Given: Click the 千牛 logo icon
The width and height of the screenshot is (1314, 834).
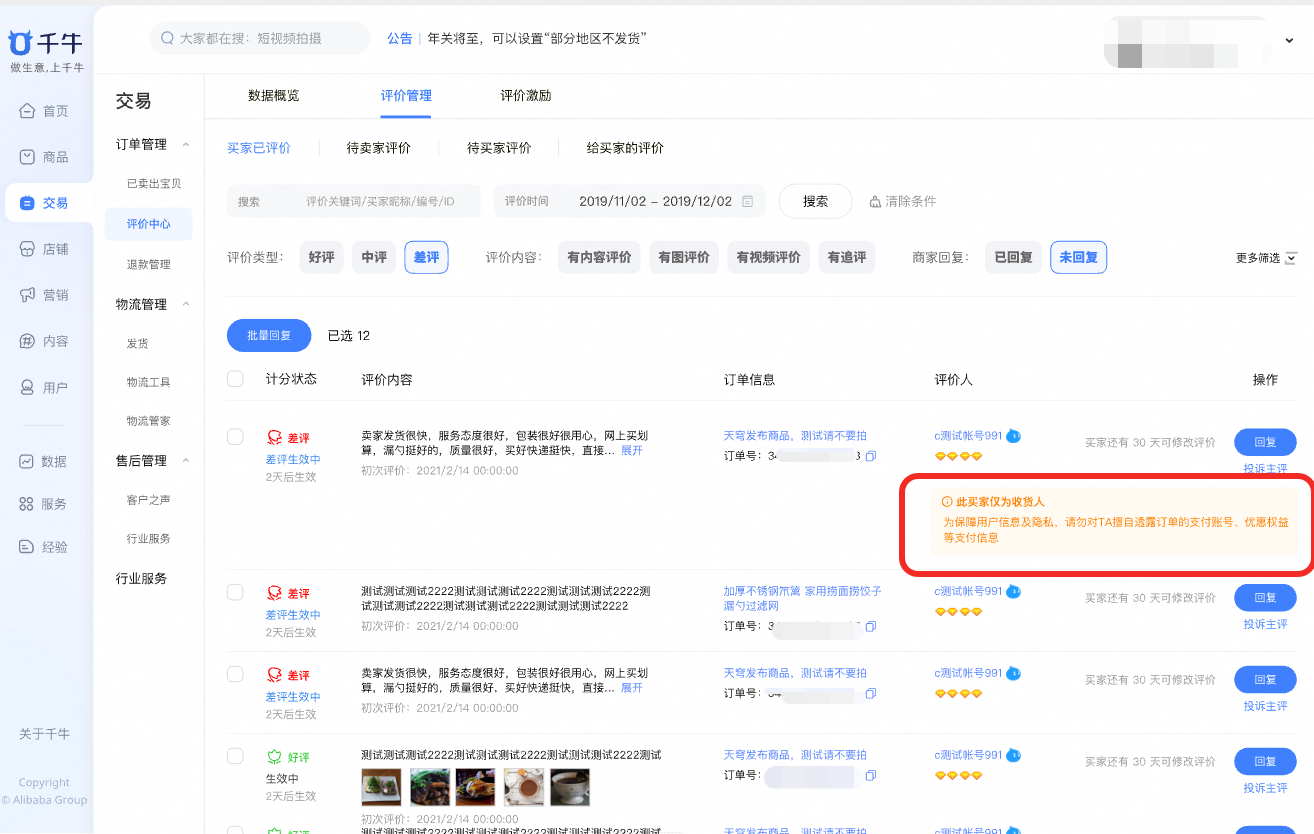Looking at the screenshot, I should 20,42.
